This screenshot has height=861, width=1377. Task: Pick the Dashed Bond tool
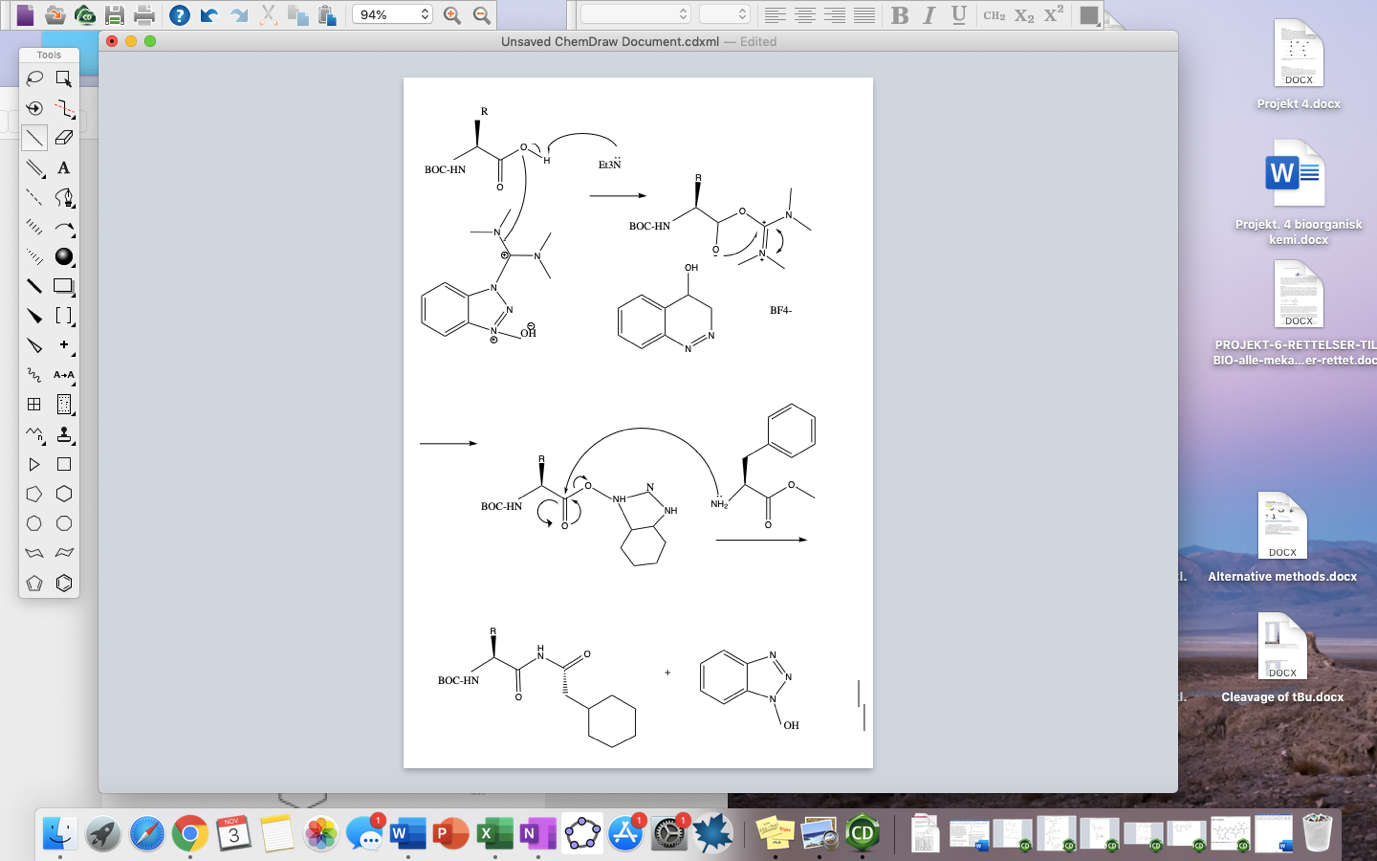(34, 197)
